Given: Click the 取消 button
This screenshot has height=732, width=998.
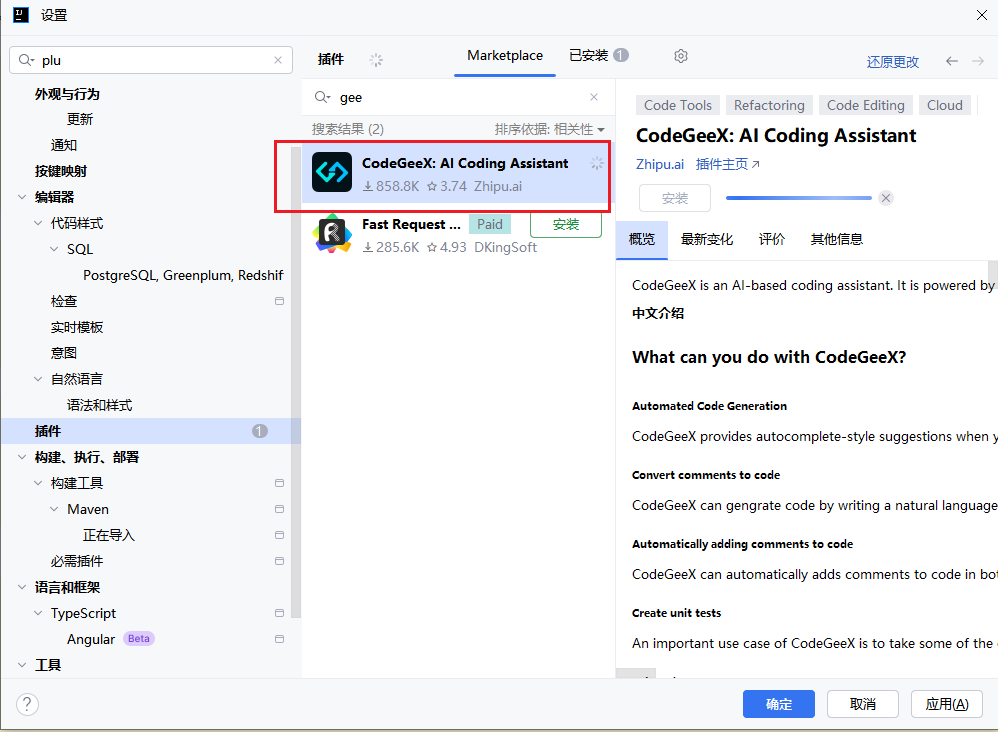Looking at the screenshot, I should pos(862,704).
